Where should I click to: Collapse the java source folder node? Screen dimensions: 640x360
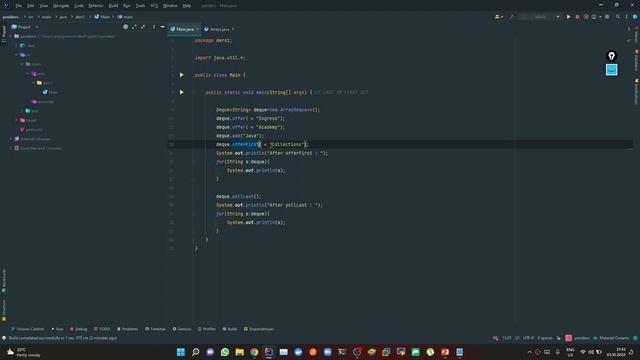click(28, 73)
